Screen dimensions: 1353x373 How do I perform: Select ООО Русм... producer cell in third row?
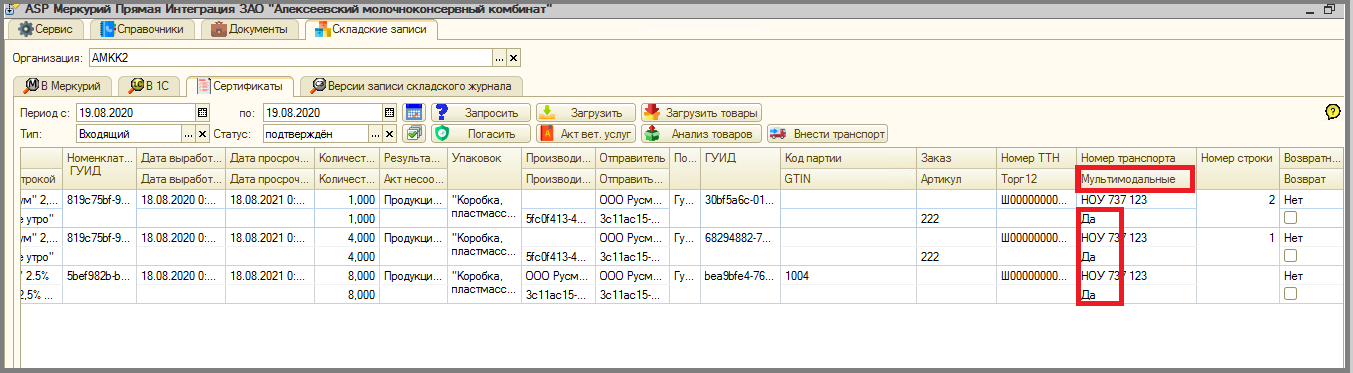559,275
